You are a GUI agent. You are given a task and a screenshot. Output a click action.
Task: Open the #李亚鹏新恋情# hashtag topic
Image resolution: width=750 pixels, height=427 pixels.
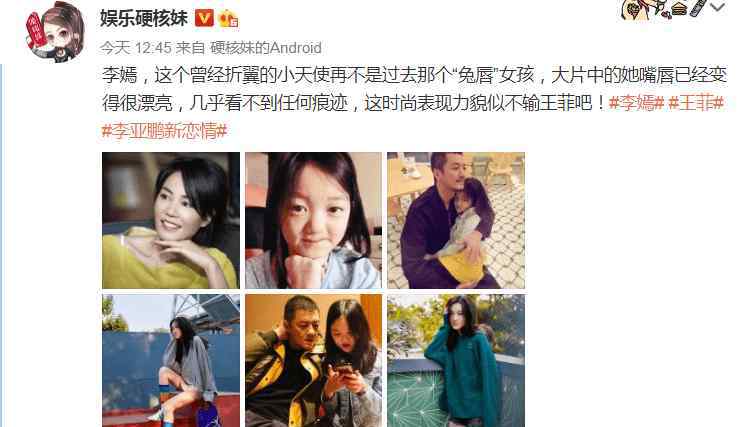click(x=165, y=131)
